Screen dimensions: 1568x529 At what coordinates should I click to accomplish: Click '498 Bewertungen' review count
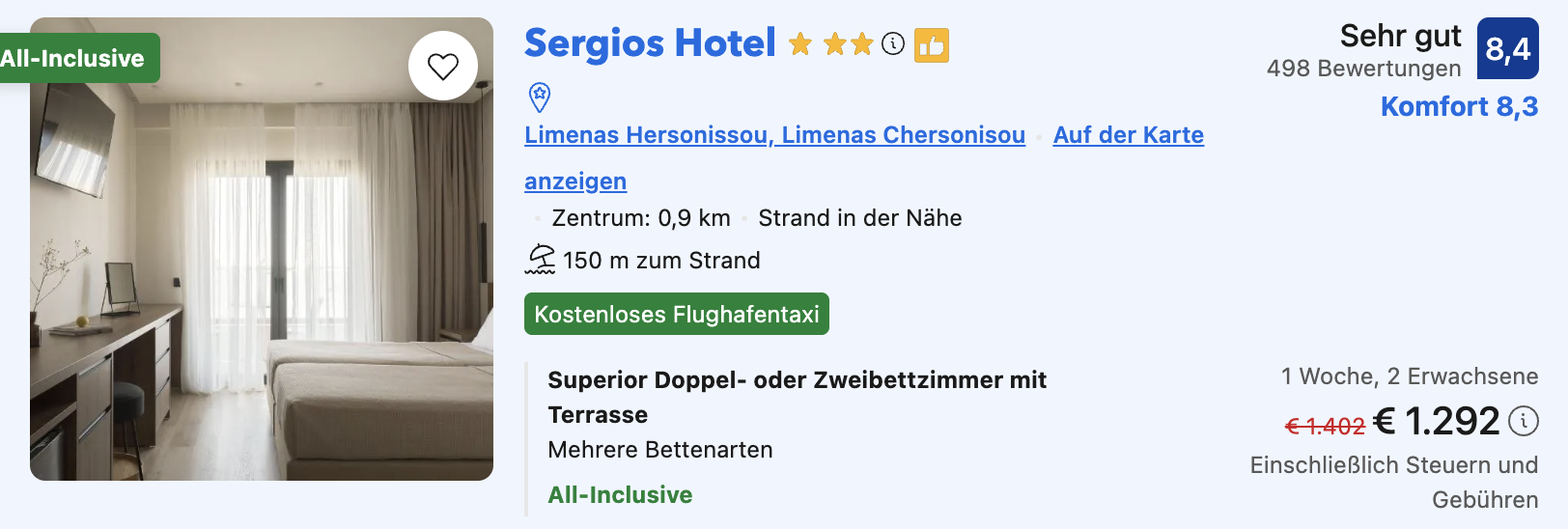coord(1363,69)
